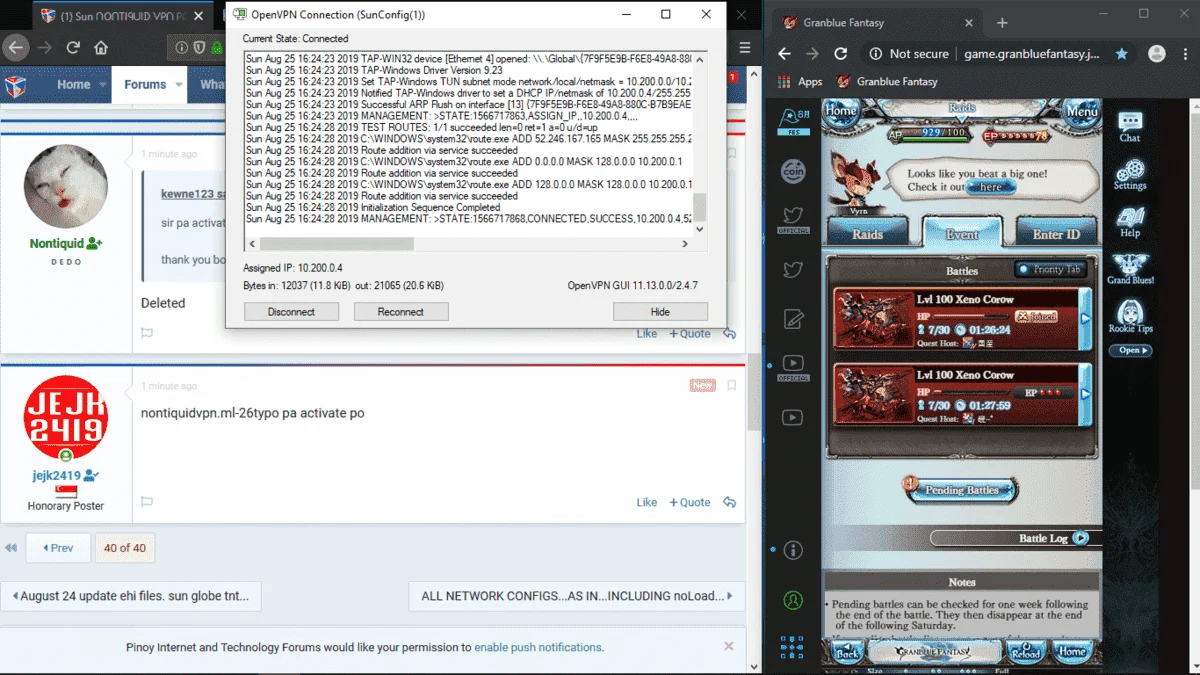The width and height of the screenshot is (1200, 675).
Task: Close the Sun NONTIQUID VPN Firefox tab
Action: click(197, 16)
